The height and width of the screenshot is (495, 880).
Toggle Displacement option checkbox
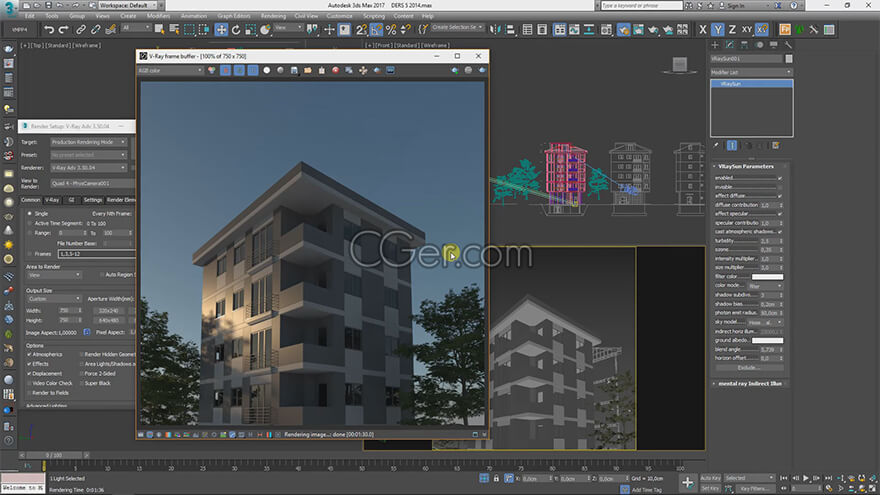pos(30,374)
